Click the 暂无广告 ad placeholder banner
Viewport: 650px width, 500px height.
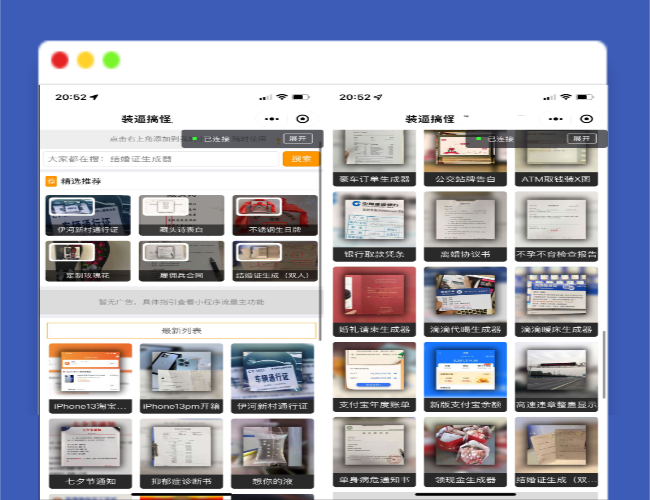[181, 302]
